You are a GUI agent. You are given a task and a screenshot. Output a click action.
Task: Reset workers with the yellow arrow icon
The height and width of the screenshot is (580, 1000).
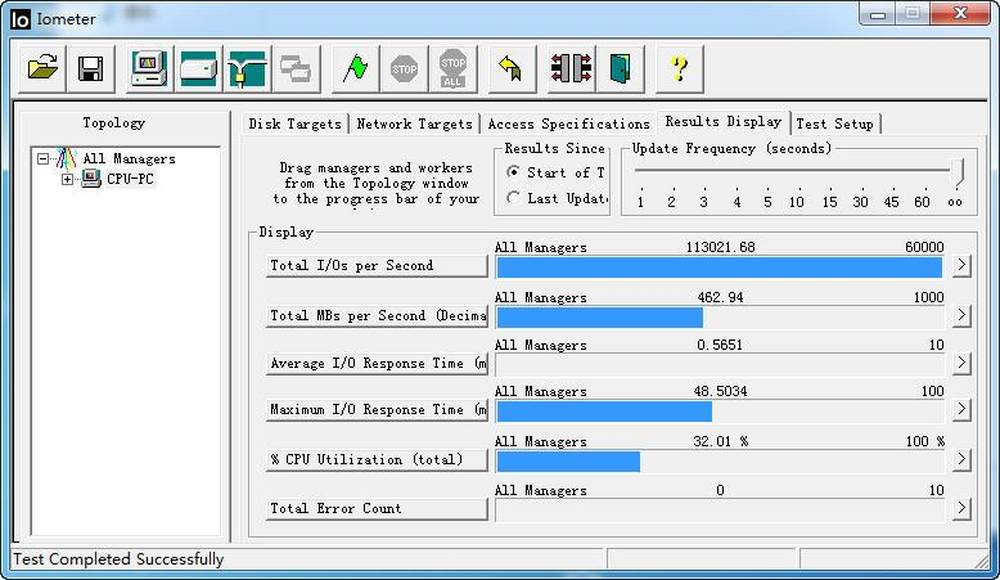coord(512,68)
